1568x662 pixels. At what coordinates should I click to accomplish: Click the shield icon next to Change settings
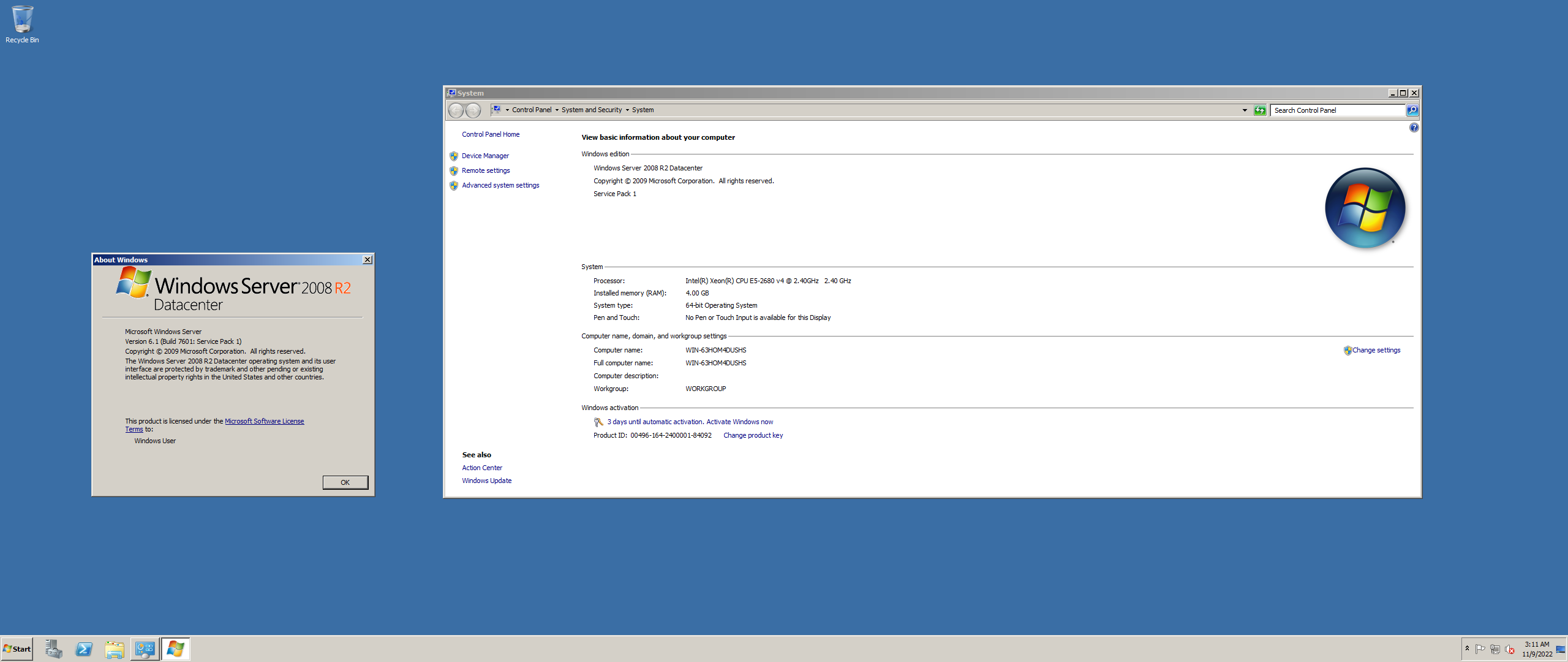[x=1347, y=351]
